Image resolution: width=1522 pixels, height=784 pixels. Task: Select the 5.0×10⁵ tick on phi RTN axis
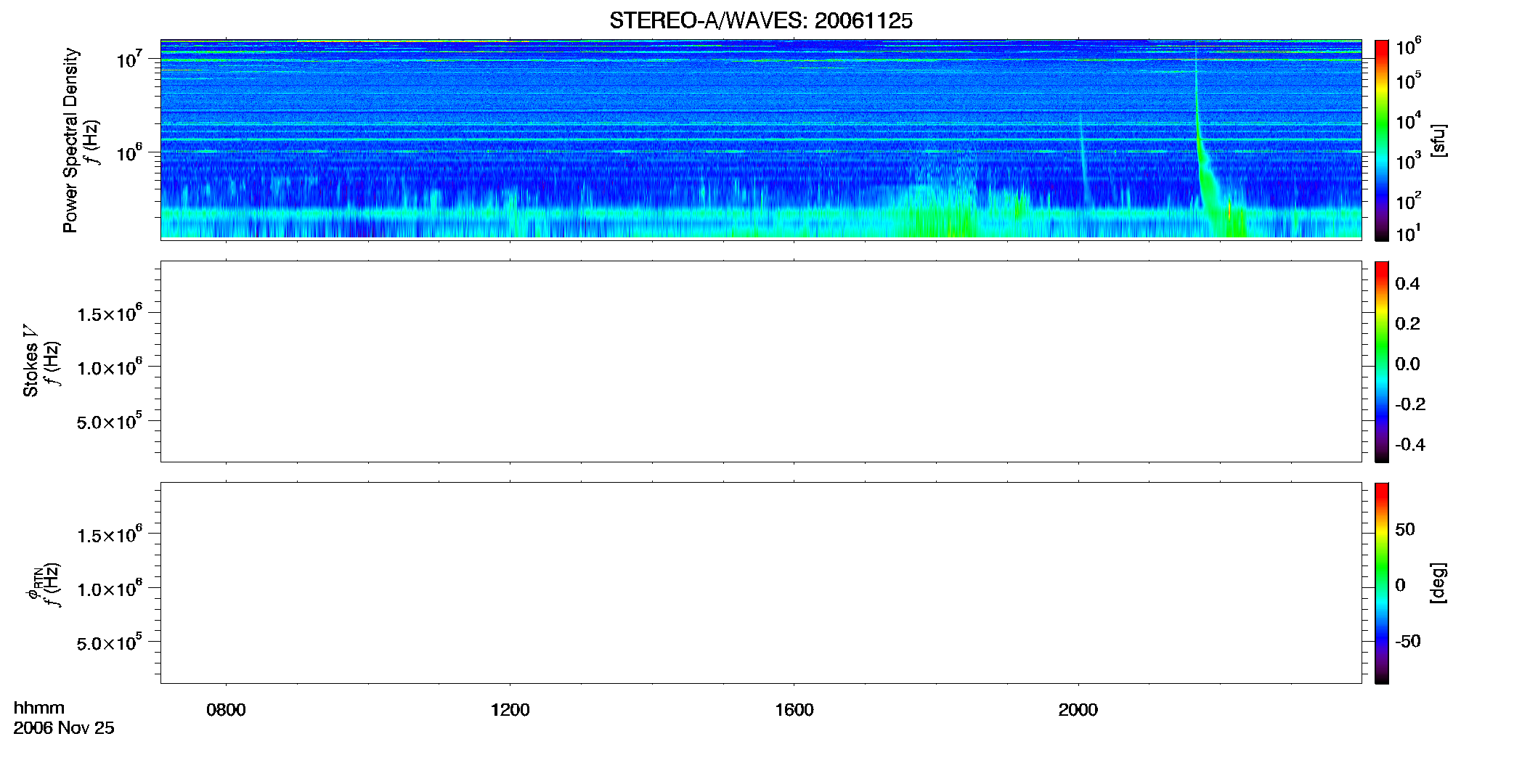click(110, 642)
